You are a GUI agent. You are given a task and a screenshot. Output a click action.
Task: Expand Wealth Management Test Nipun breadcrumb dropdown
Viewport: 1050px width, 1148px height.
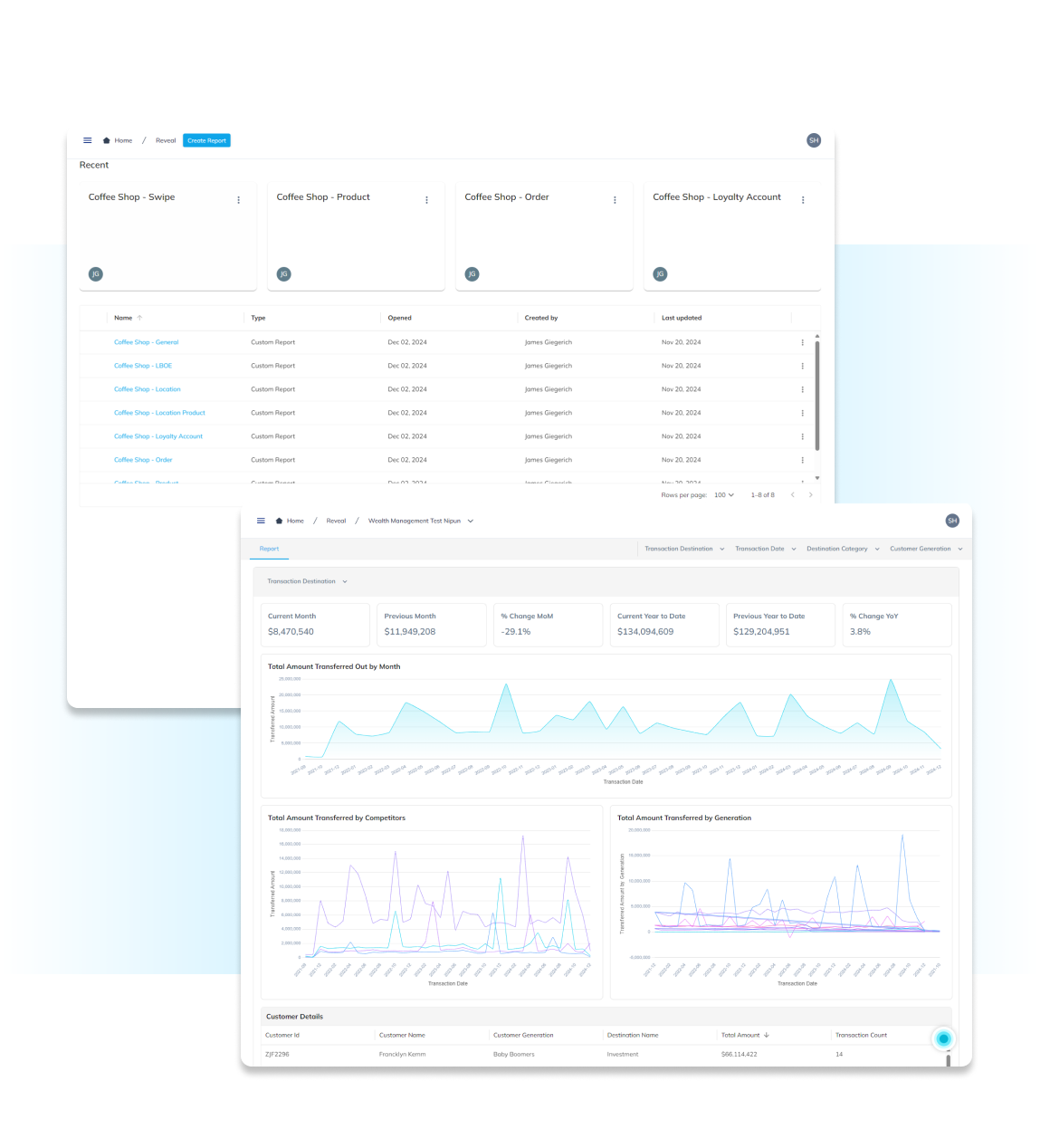pos(471,521)
